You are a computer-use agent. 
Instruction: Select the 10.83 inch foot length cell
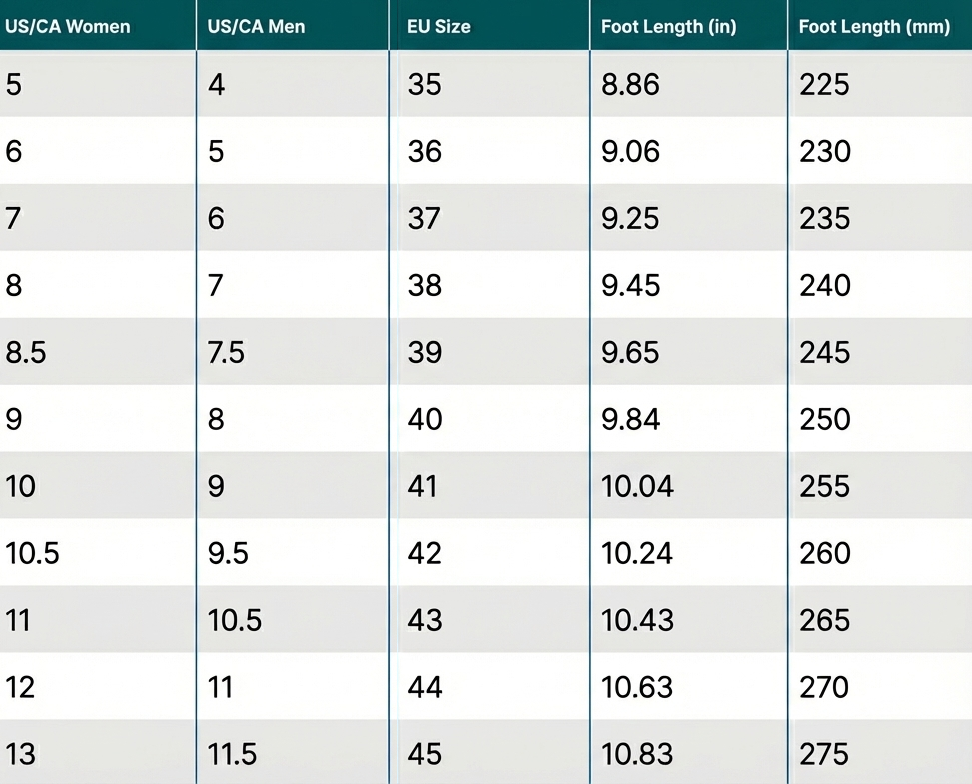click(x=637, y=755)
